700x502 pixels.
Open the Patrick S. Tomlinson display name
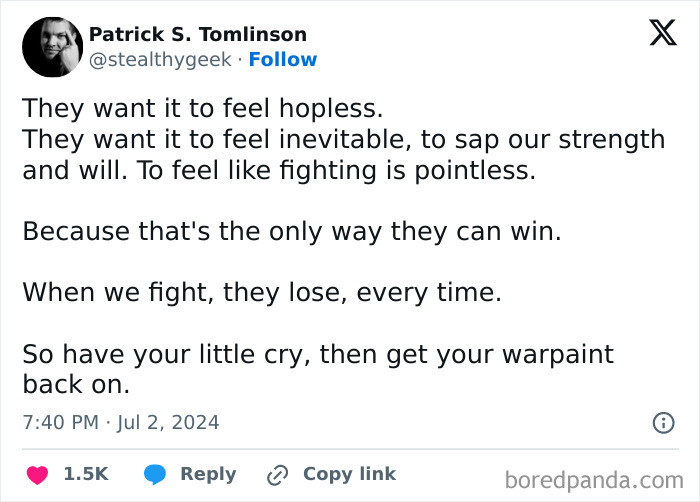[198, 34]
